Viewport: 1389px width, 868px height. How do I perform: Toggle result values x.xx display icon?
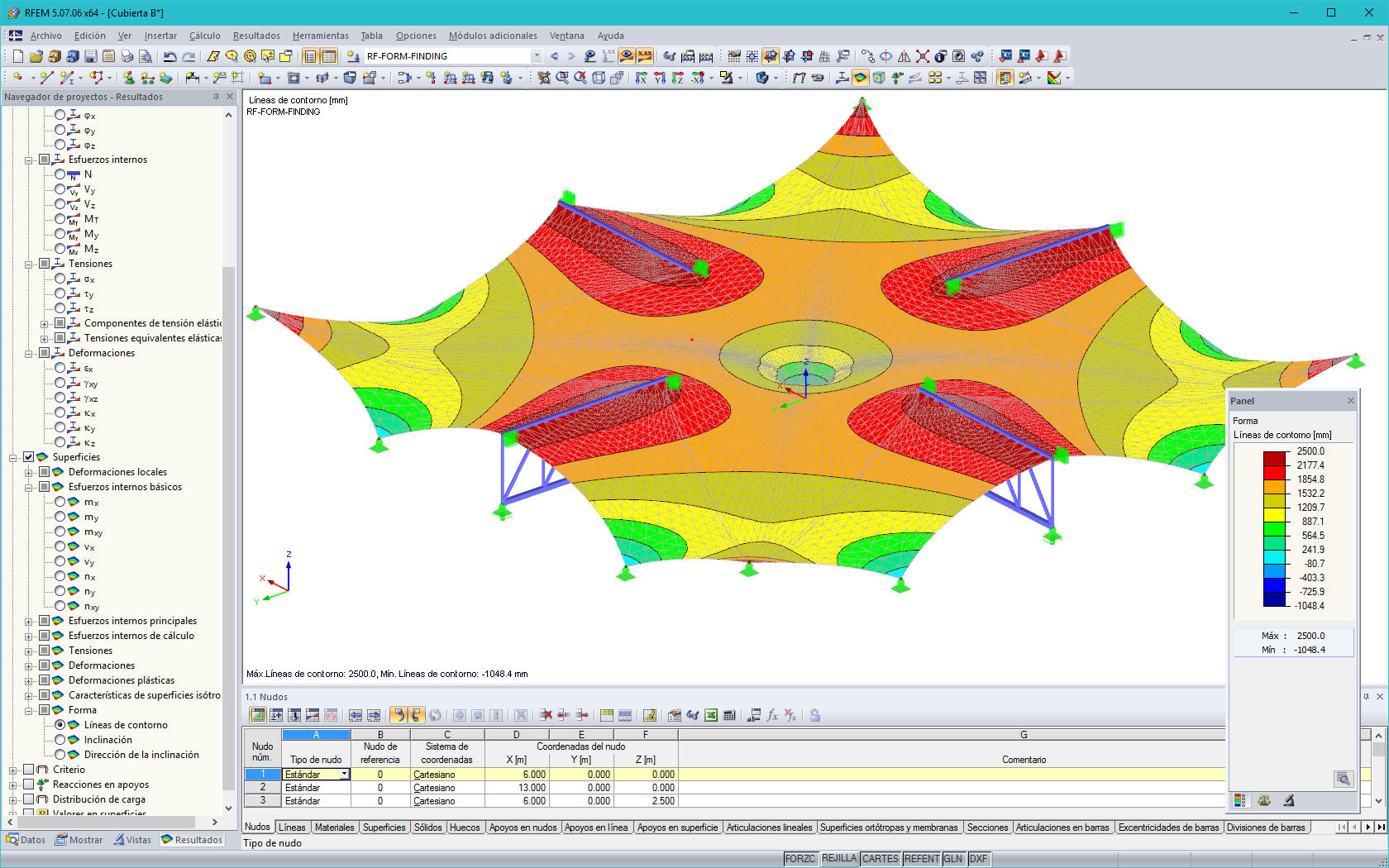(x=645, y=56)
